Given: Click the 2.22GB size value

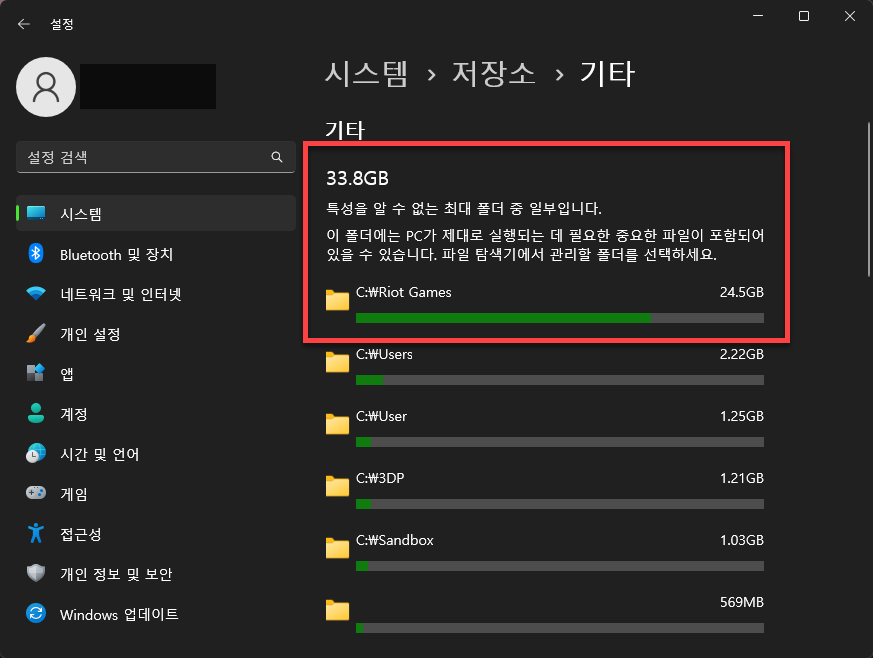Looking at the screenshot, I should 742,354.
